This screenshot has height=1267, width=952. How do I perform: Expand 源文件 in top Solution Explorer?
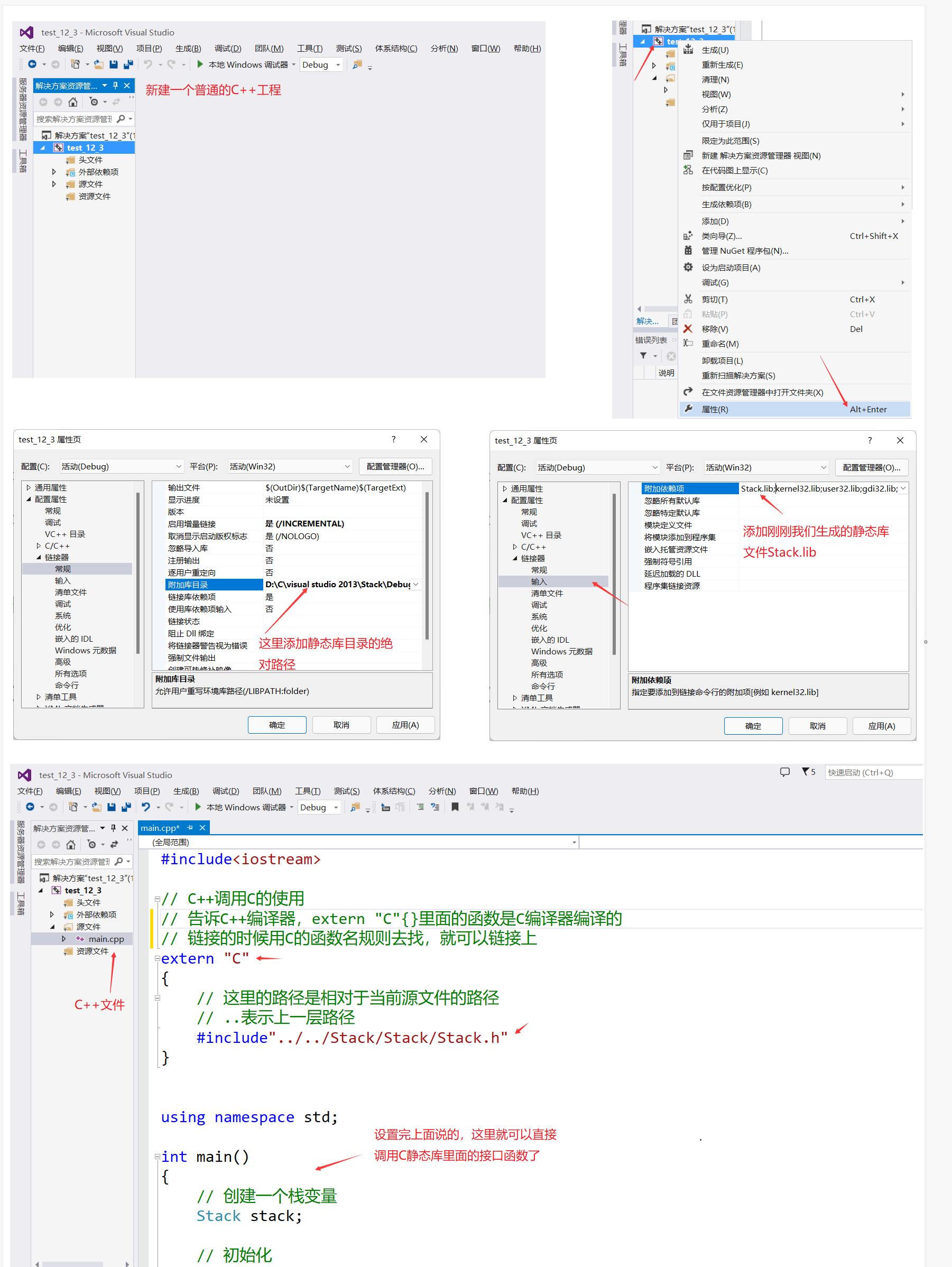pos(54,184)
